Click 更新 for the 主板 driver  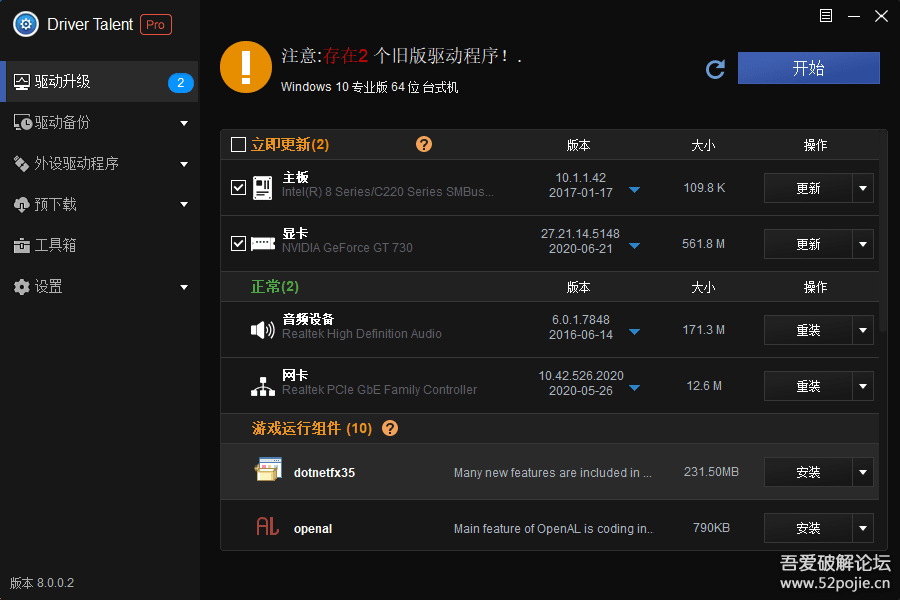point(808,188)
